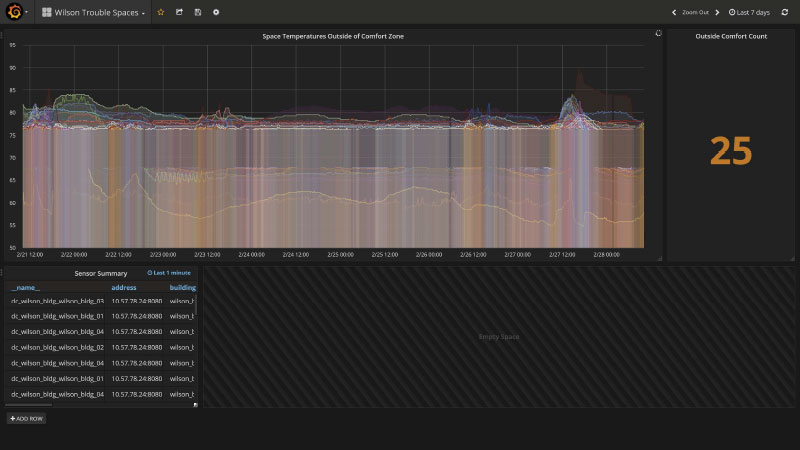Refresh the dashboard with the refresh icon
Image resolution: width=800 pixels, height=450 pixels.
click(785, 12)
